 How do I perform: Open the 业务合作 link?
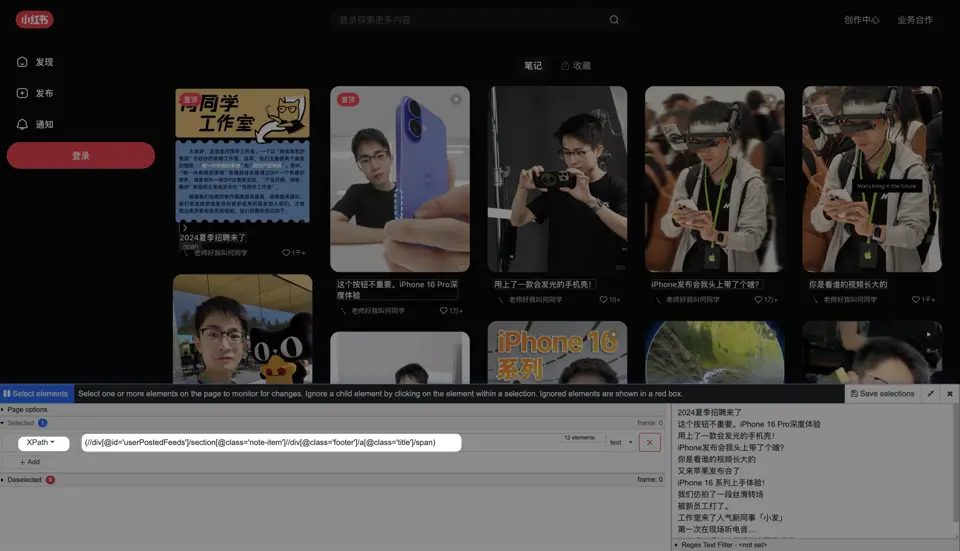coord(915,20)
